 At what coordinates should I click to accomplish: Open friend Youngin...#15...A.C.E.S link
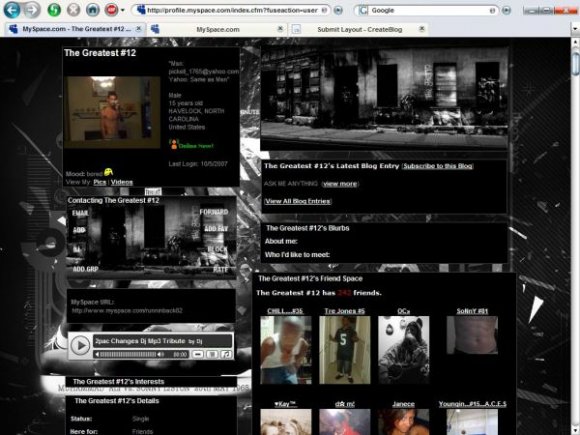[x=472, y=404]
